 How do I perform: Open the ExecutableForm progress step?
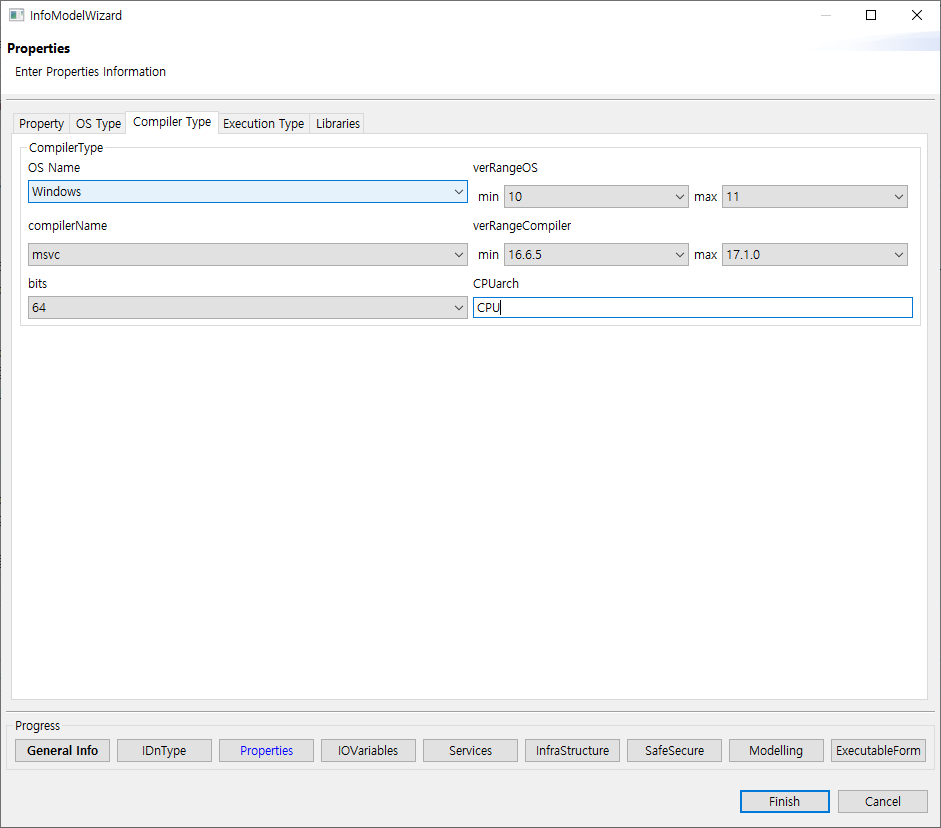point(878,750)
